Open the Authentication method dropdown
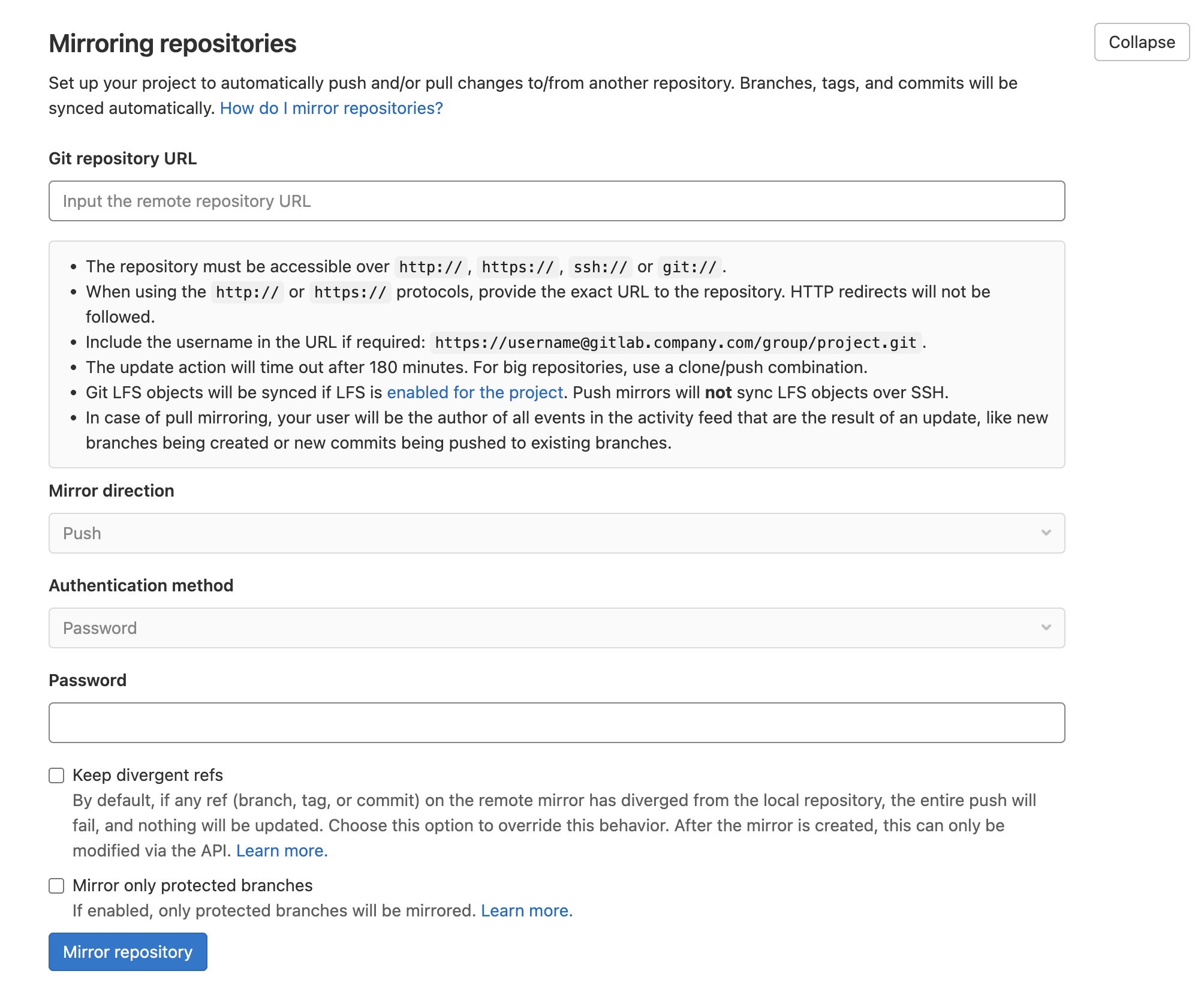This screenshot has height=986, width=1204. [556, 628]
